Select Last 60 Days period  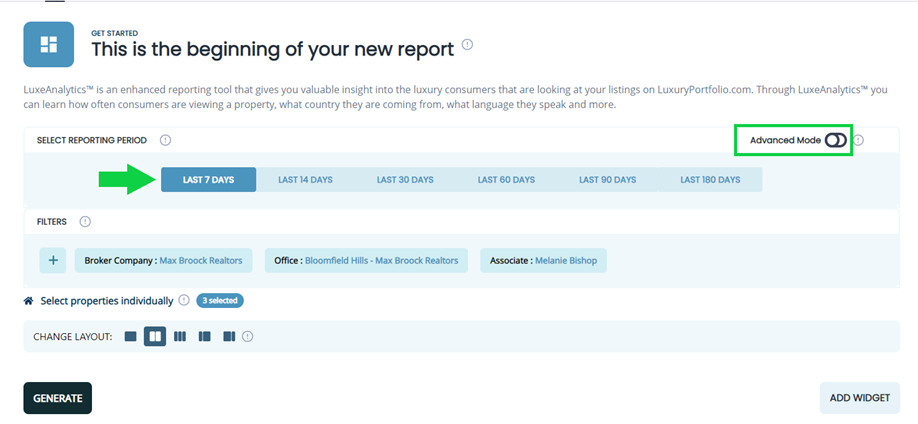[506, 180]
